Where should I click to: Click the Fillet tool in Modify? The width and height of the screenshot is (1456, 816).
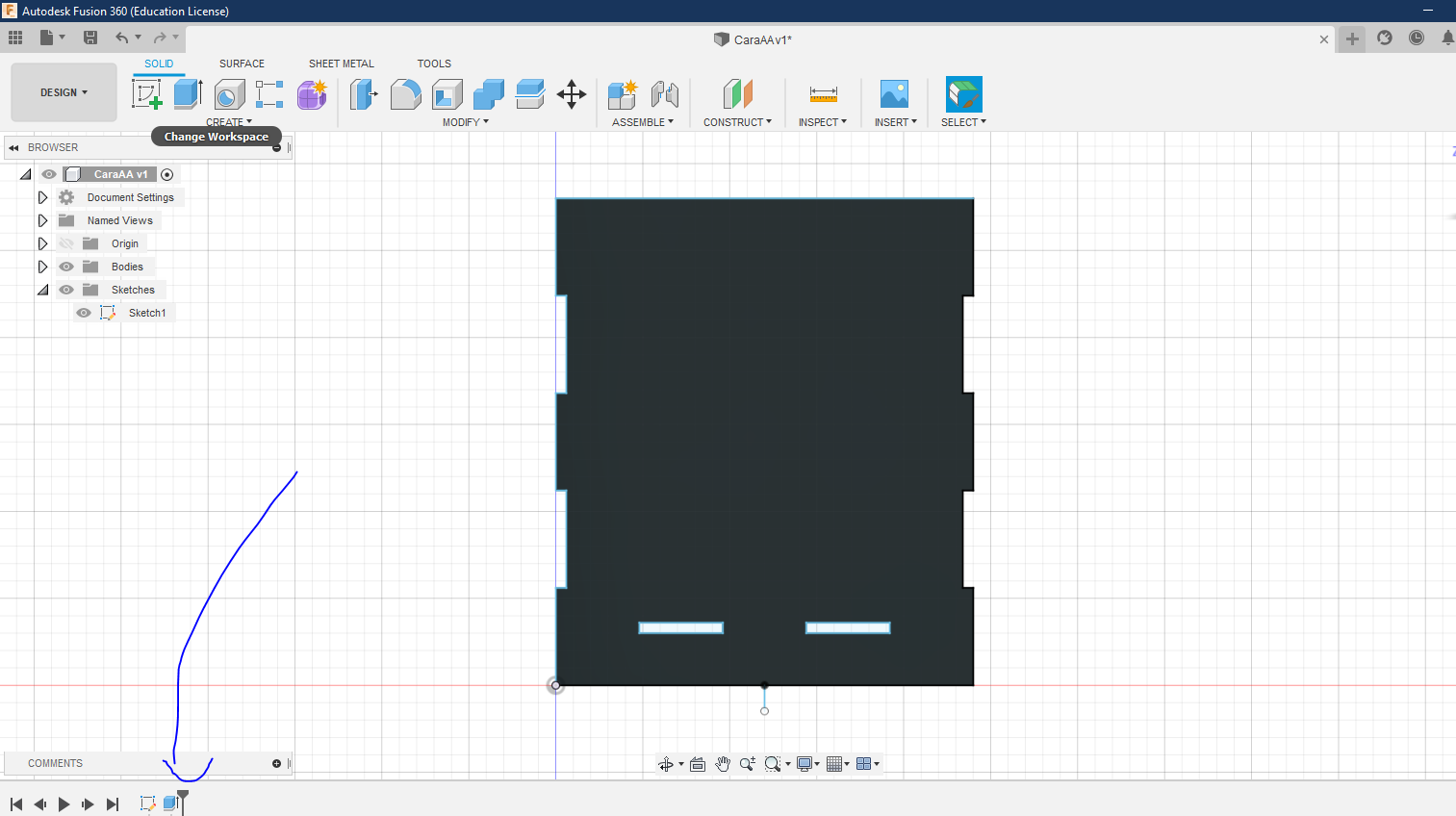click(405, 94)
